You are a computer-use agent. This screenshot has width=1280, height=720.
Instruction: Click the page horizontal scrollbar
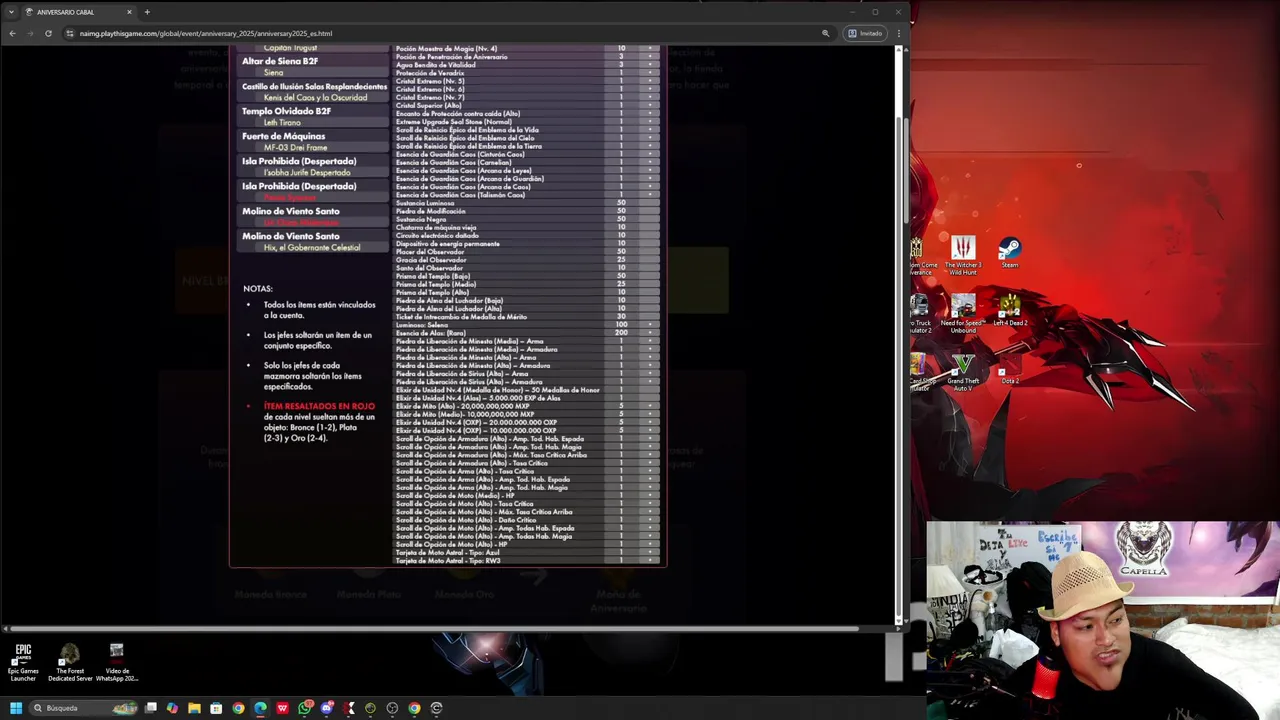pos(432,629)
